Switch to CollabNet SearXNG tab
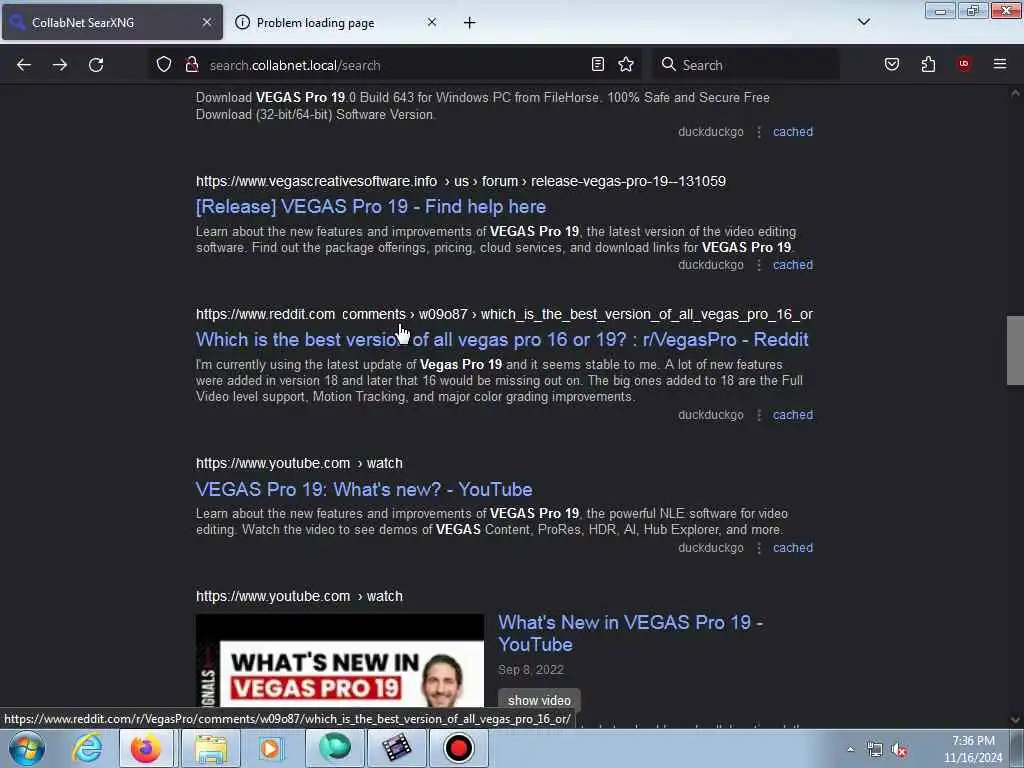Viewport: 1024px width, 768px height. coord(112,23)
